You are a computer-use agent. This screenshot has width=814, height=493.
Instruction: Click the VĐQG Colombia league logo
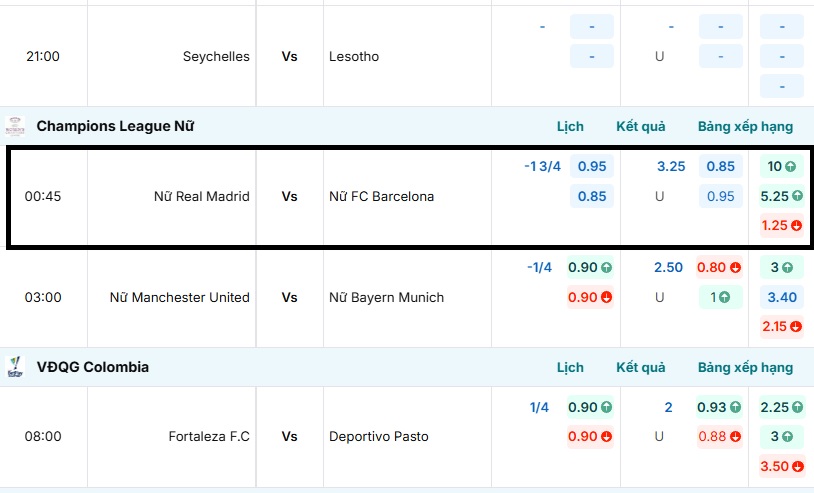click(15, 366)
